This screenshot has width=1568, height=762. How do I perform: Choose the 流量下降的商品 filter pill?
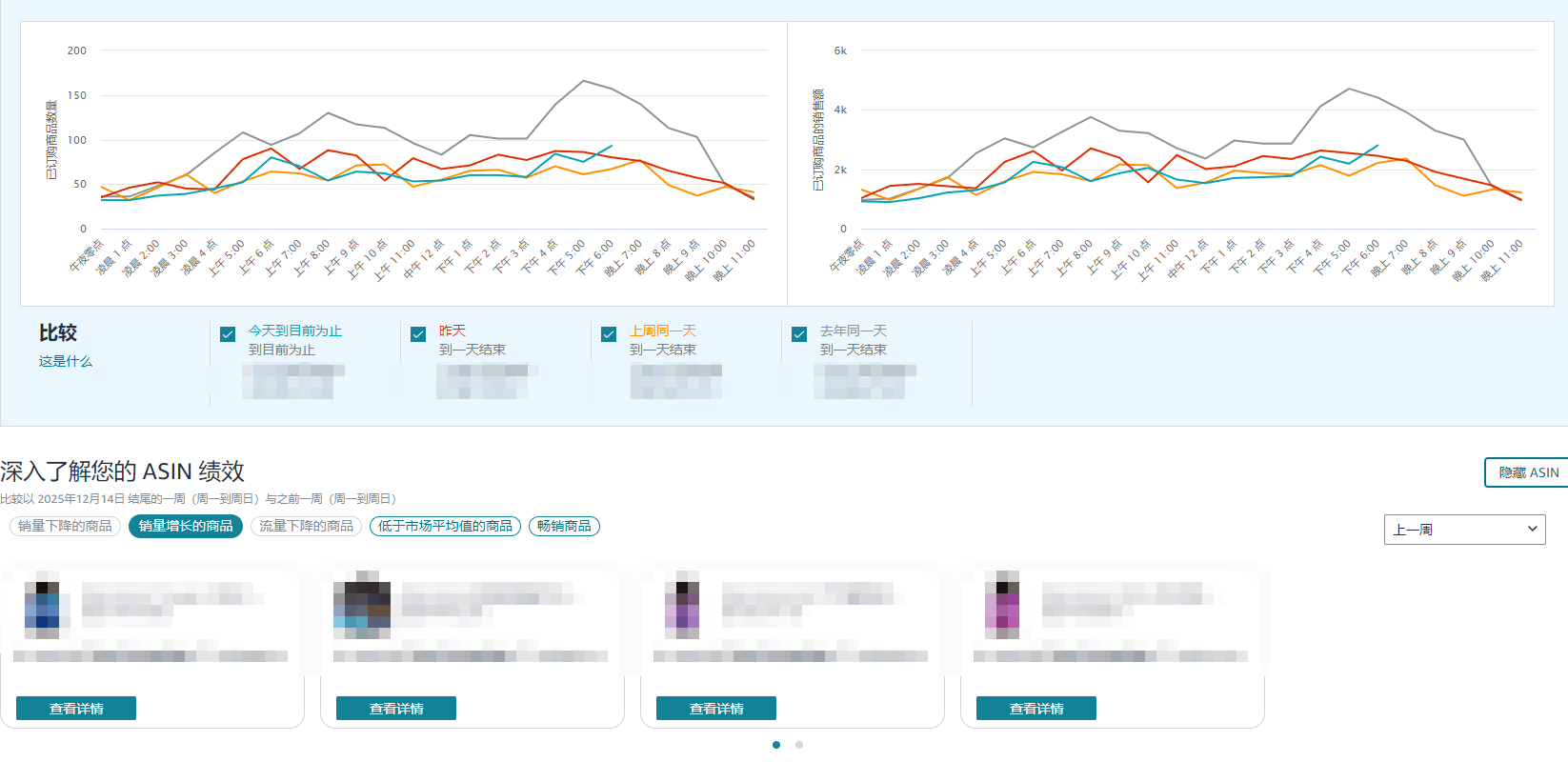306,526
